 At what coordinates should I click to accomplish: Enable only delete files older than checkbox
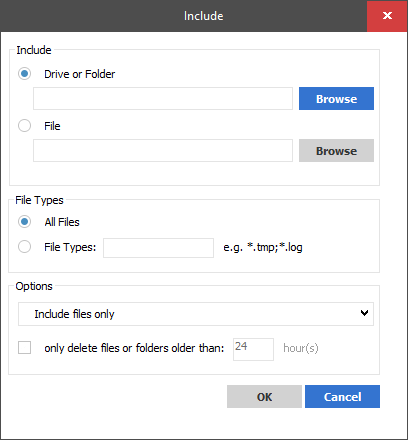coord(24,348)
